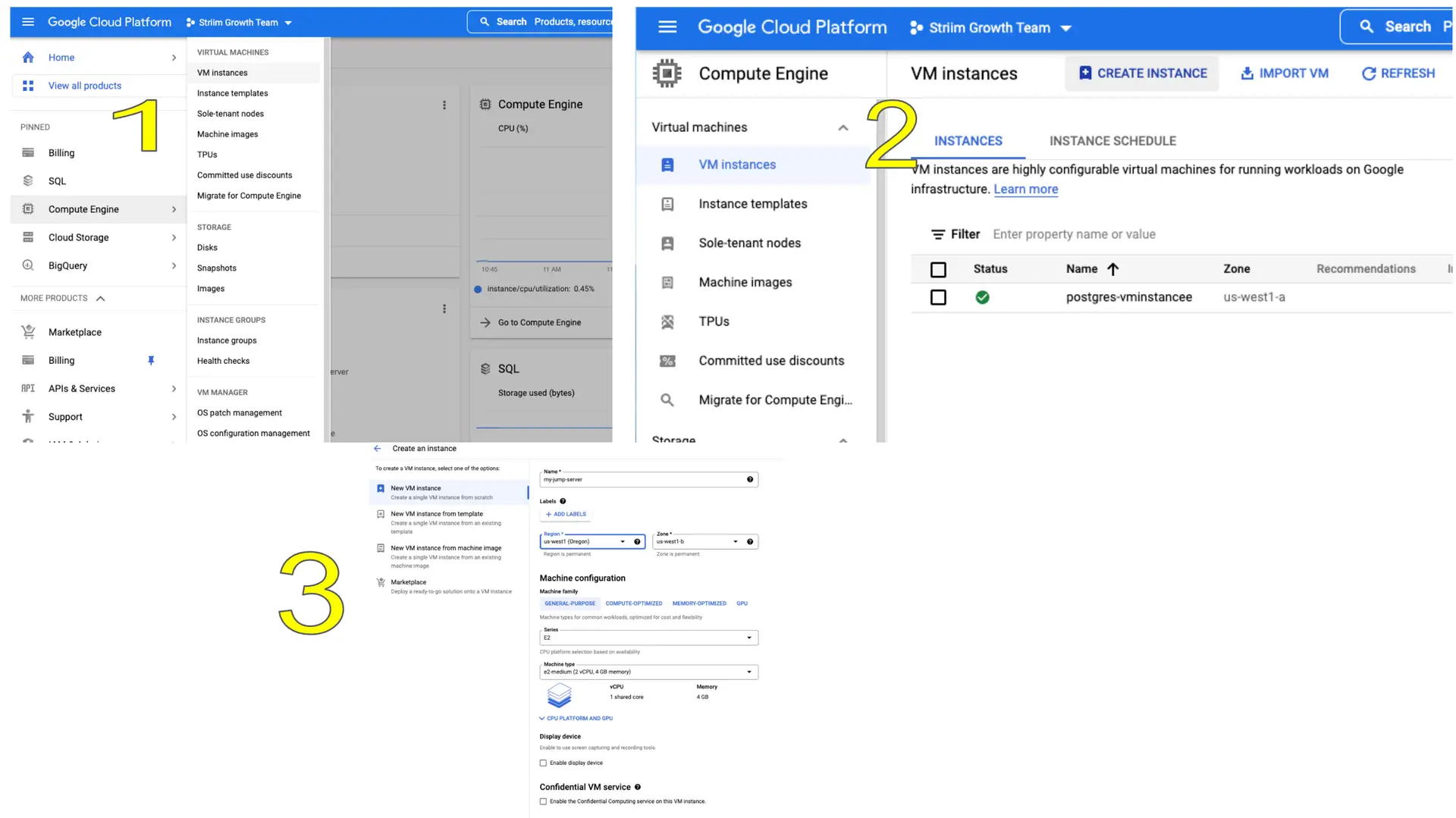Screen dimensions: 1456x818
Task: Click the TPUs icon in Virtual machines list
Action: coord(667,321)
